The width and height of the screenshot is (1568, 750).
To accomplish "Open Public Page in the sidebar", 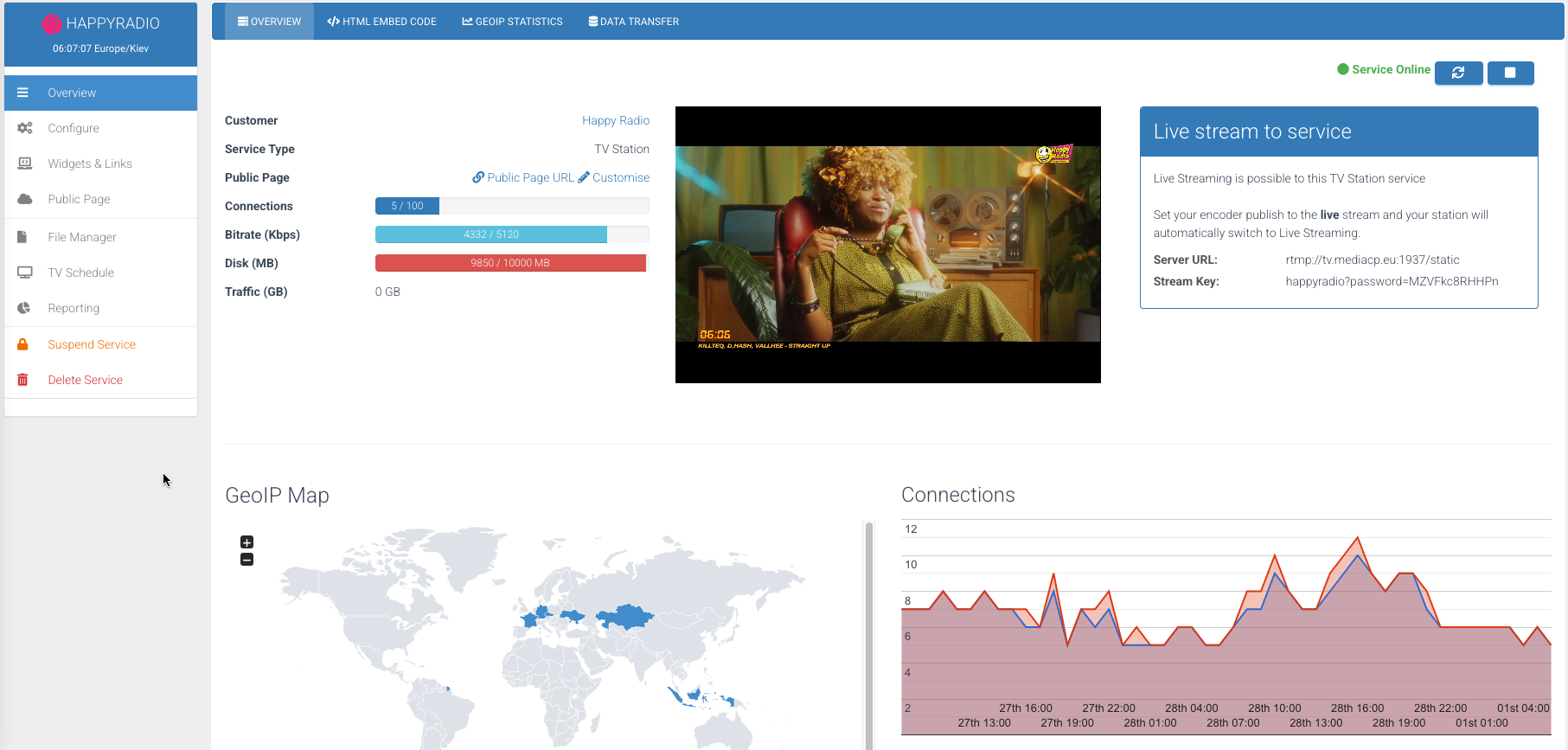I will (x=100, y=199).
